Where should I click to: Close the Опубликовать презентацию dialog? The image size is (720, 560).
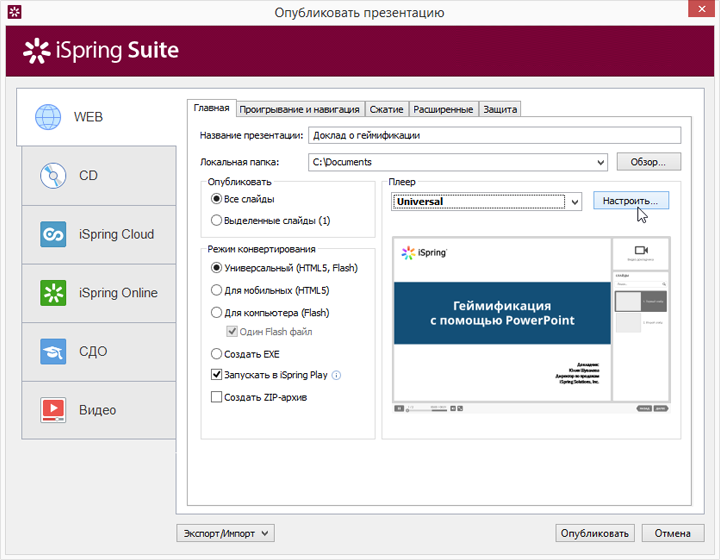(702, 9)
